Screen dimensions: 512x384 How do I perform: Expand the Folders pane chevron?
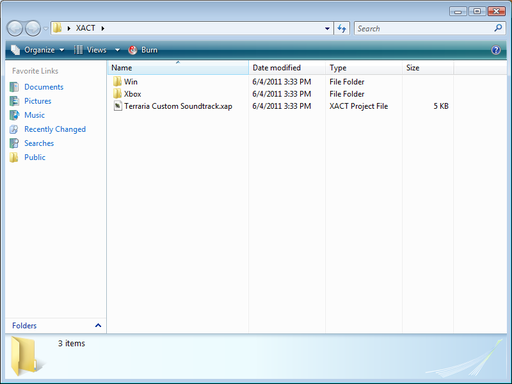98,325
